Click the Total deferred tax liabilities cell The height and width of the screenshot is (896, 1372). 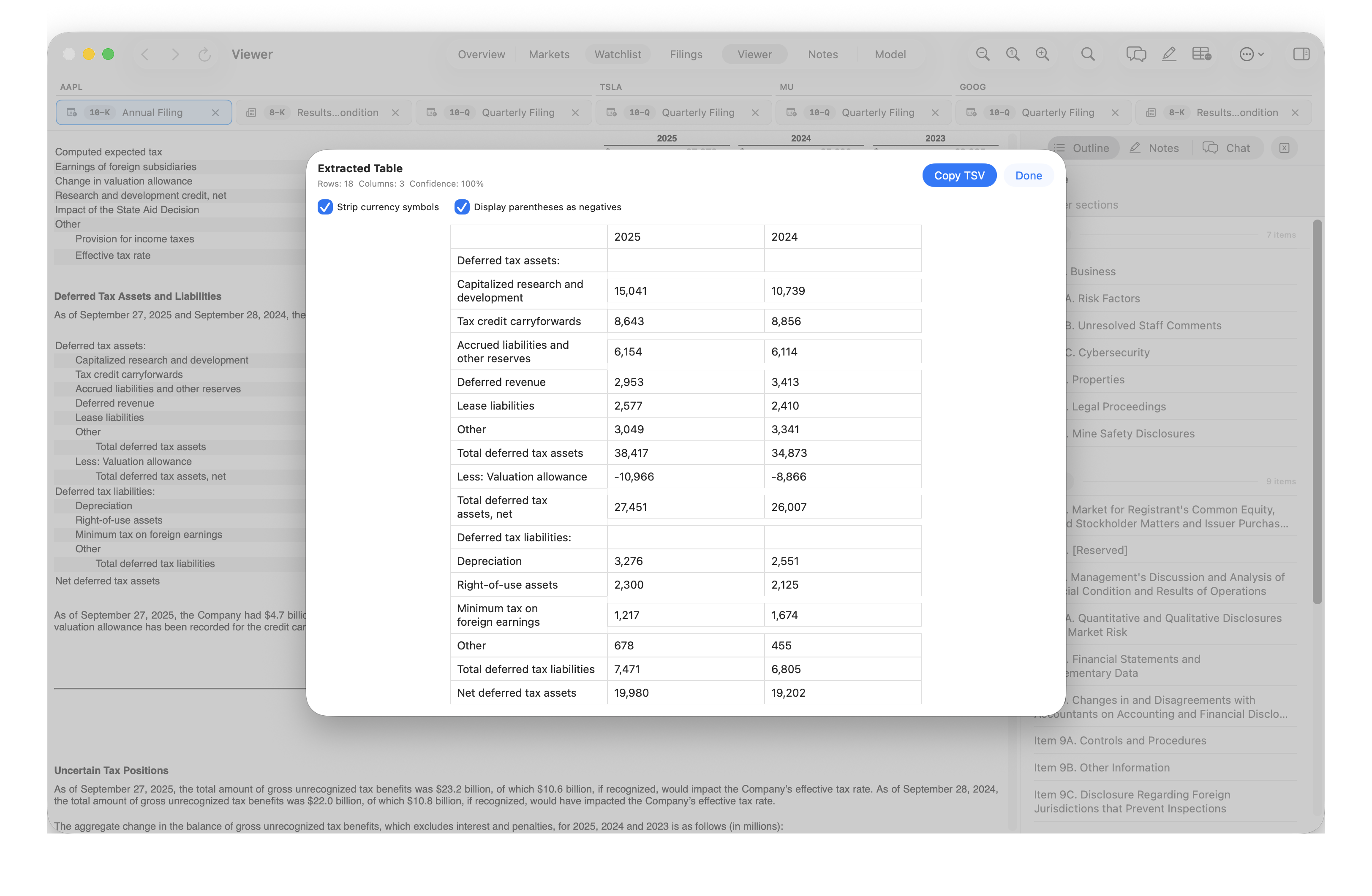pos(528,669)
